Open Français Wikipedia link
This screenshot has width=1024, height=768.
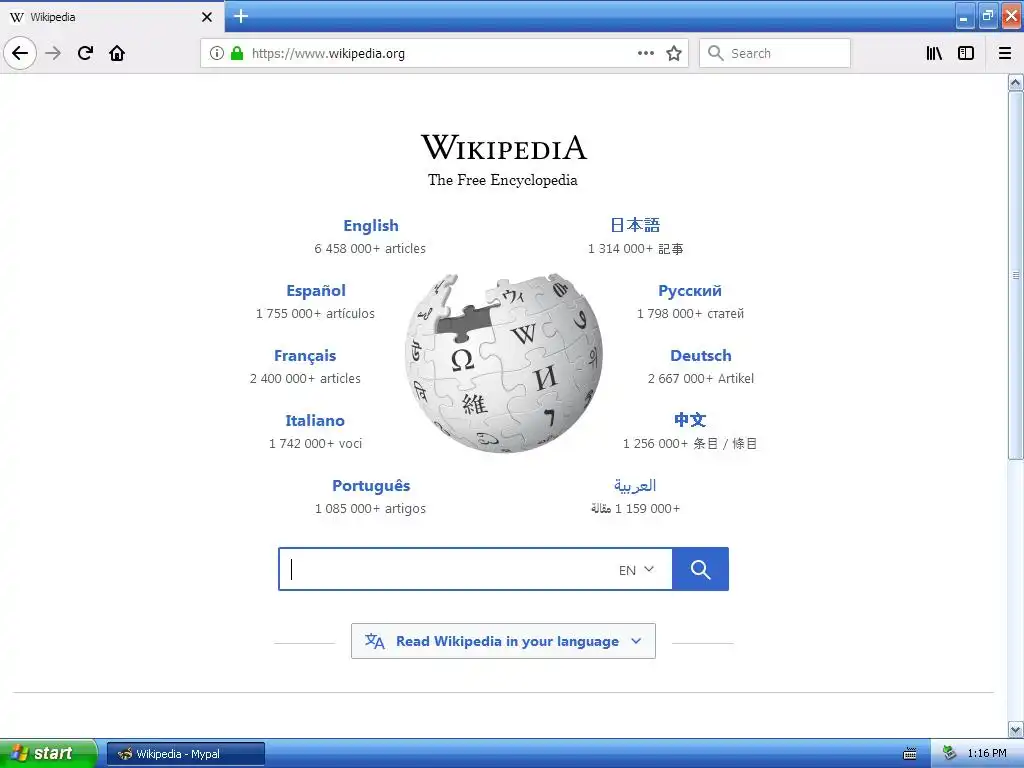click(x=305, y=356)
